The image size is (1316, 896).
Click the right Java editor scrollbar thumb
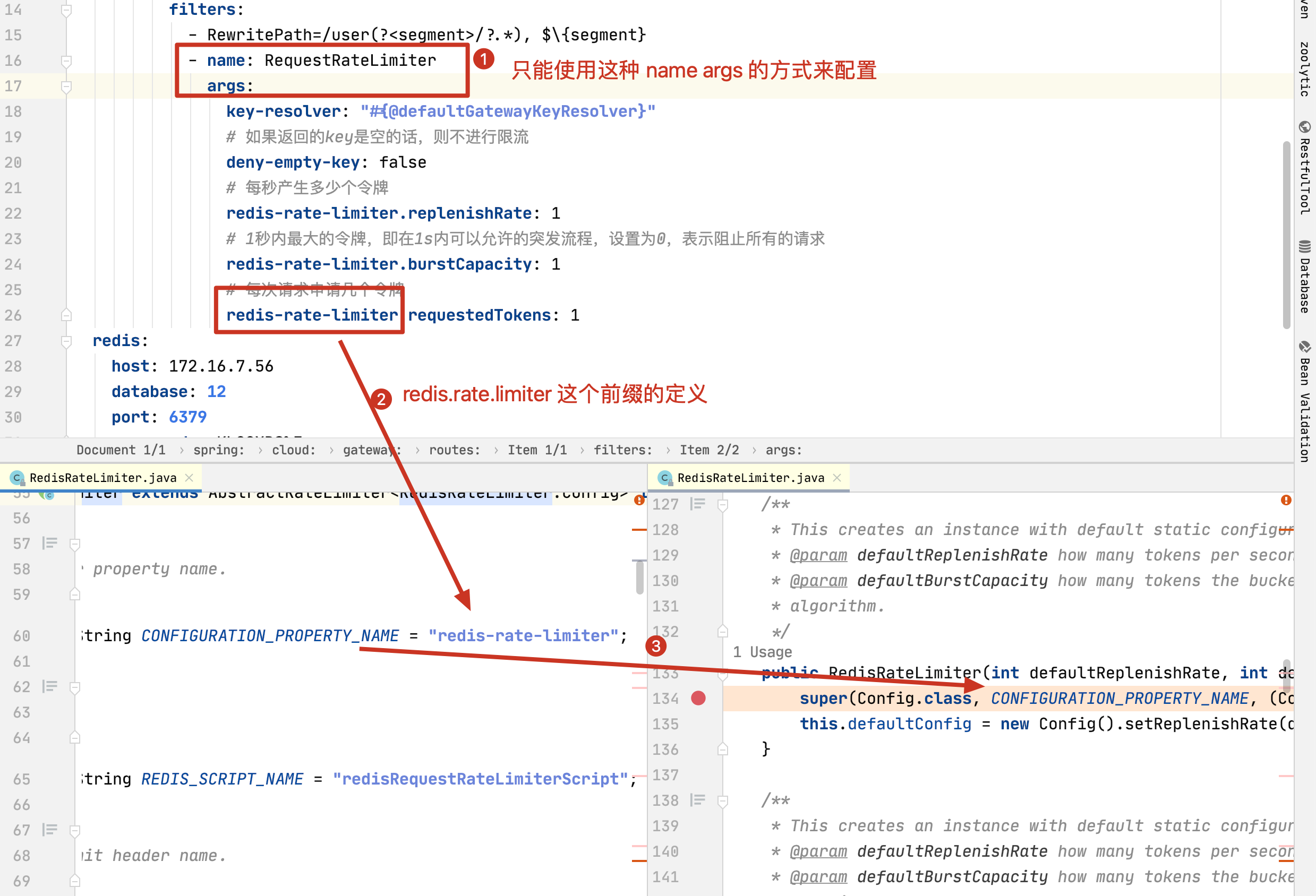[x=1287, y=676]
